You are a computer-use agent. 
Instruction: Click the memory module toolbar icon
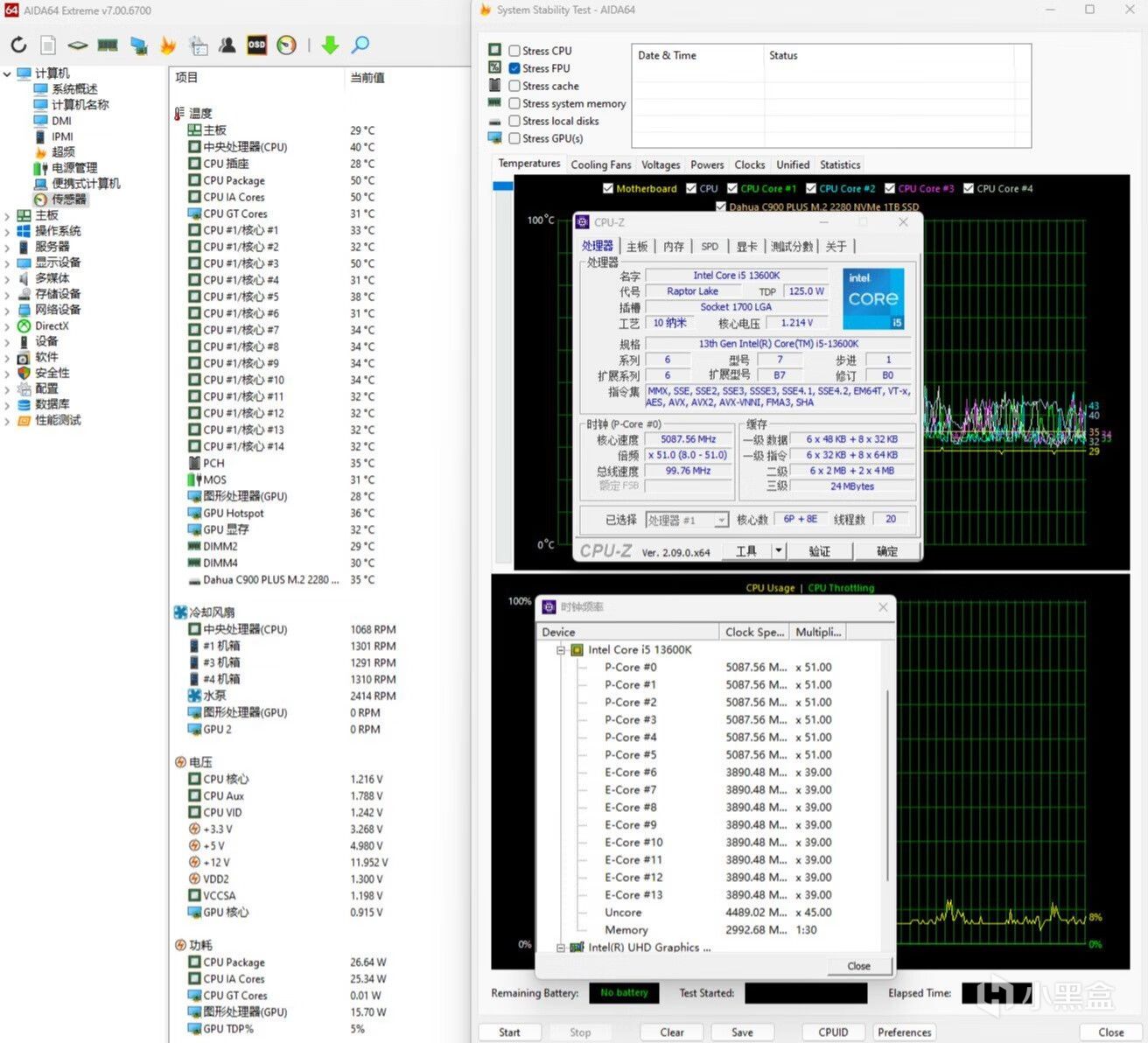(x=108, y=45)
